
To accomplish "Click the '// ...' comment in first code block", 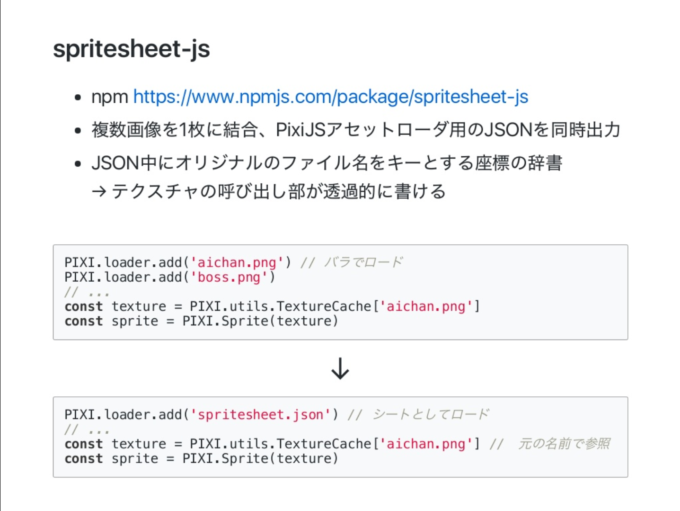I will tap(87, 292).
